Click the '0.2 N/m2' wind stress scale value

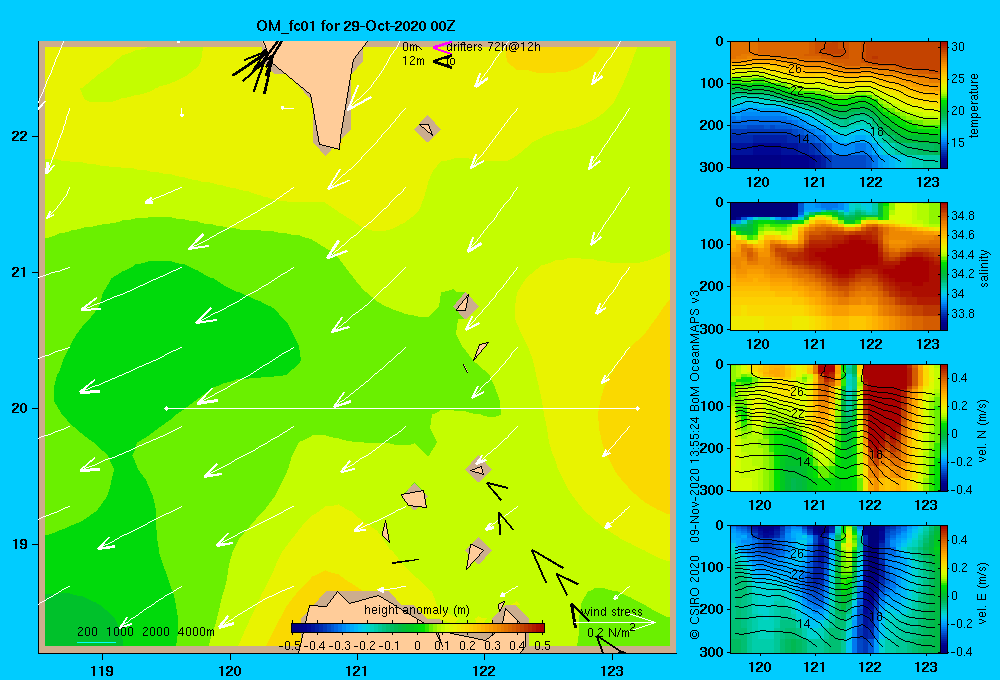(x=610, y=632)
